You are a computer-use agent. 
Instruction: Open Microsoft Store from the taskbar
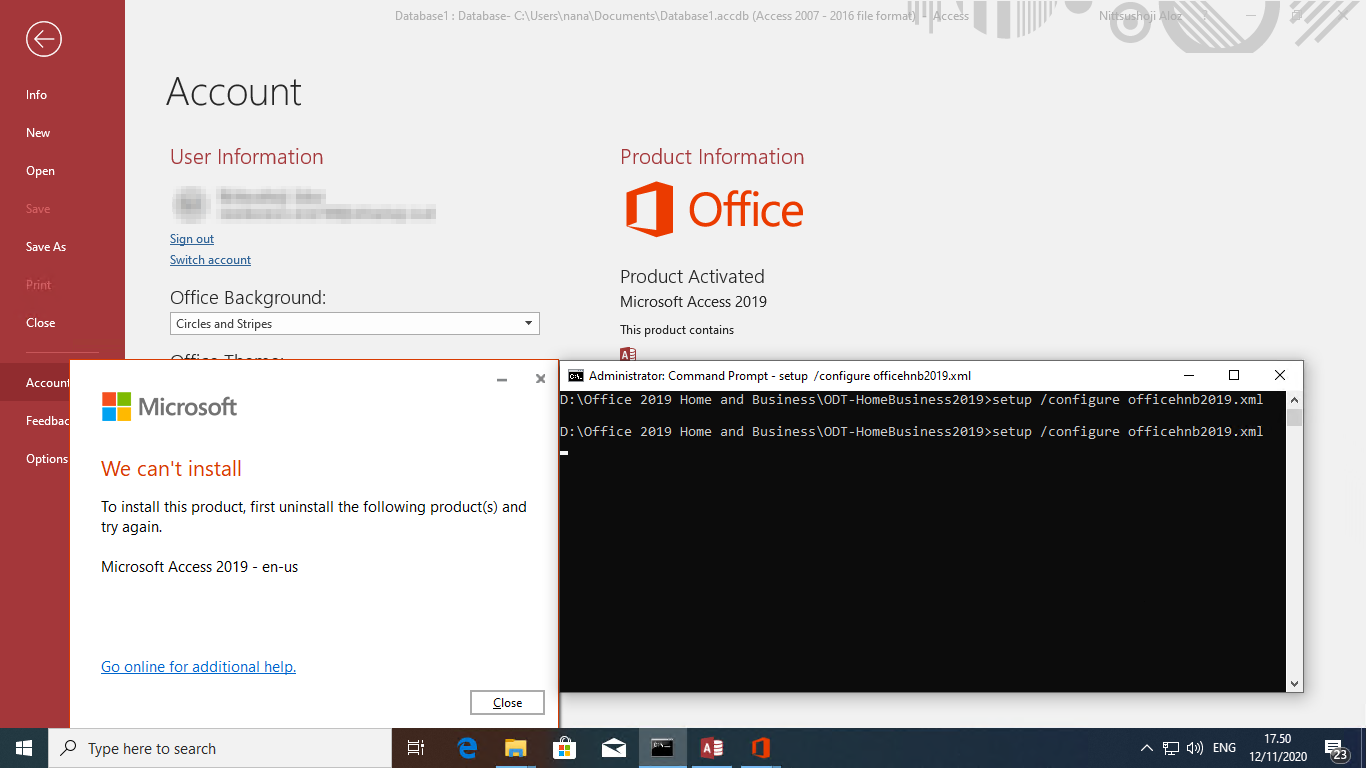coord(564,747)
